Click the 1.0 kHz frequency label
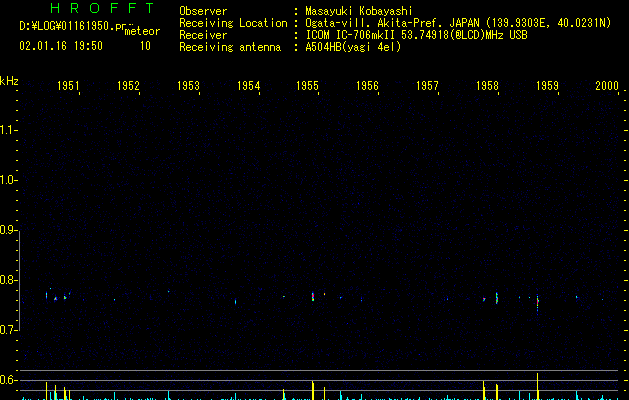Screen dimensions: 629x400 (7, 180)
